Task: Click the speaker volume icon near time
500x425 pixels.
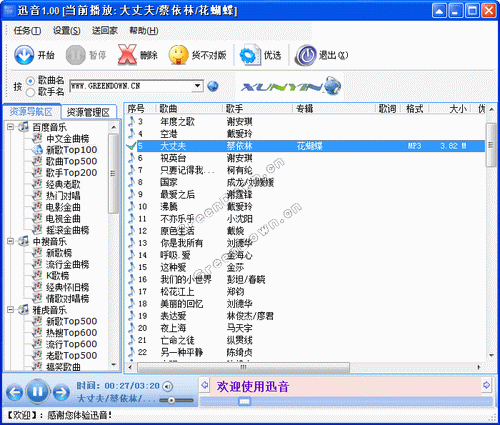Action: point(167,386)
